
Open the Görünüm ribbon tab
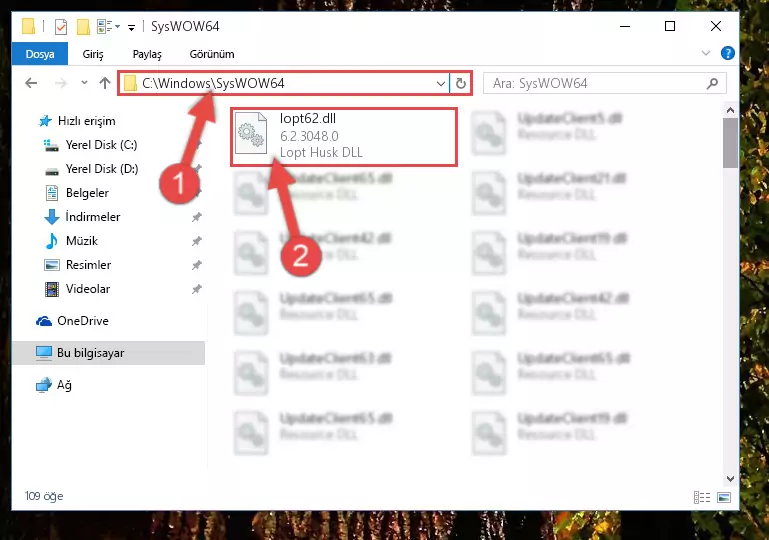coord(212,54)
